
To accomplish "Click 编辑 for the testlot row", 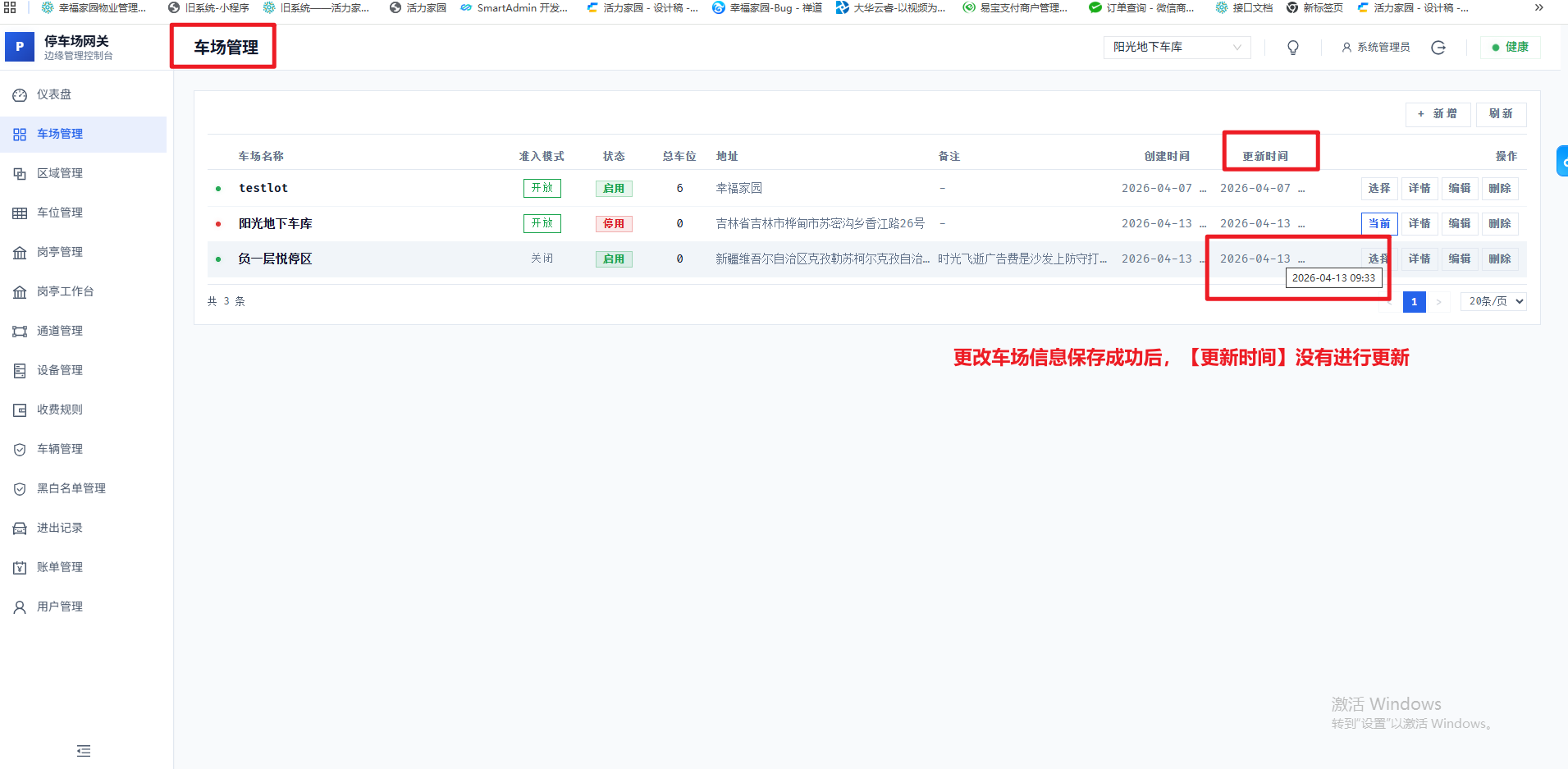I will (x=1459, y=189).
